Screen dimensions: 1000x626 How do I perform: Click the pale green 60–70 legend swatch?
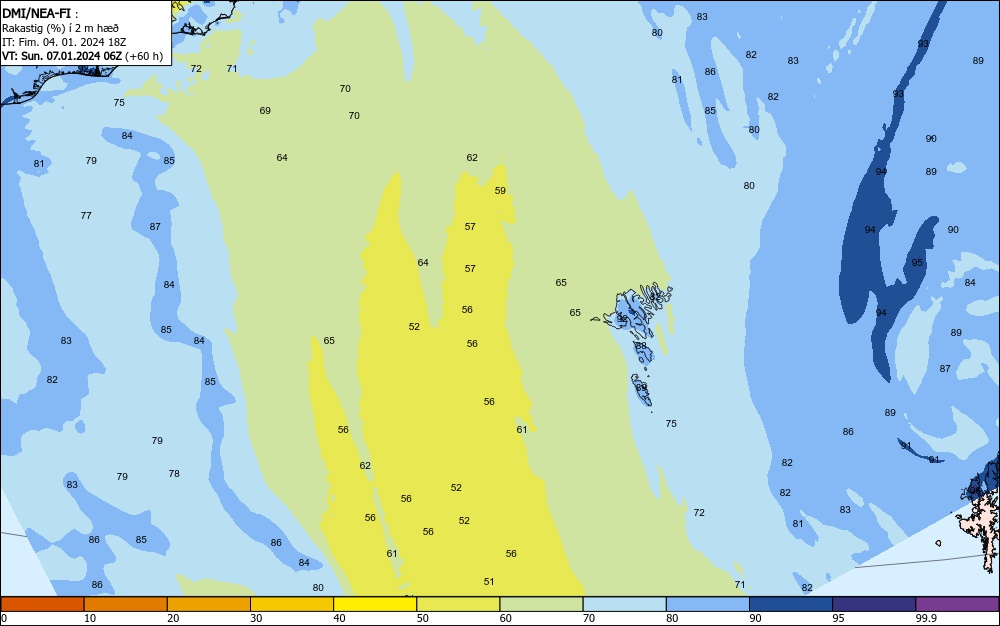[541, 604]
